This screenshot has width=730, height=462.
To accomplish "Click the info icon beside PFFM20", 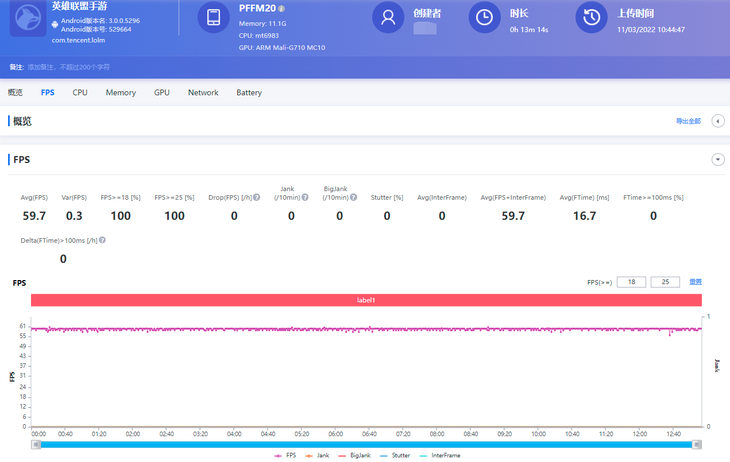I will tap(282, 9).
